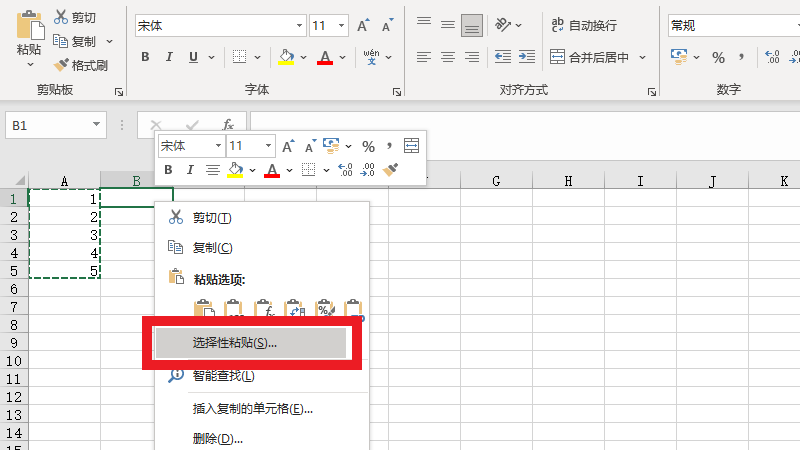
Task: Click the ribbon's increase font size icon
Action: [363, 25]
